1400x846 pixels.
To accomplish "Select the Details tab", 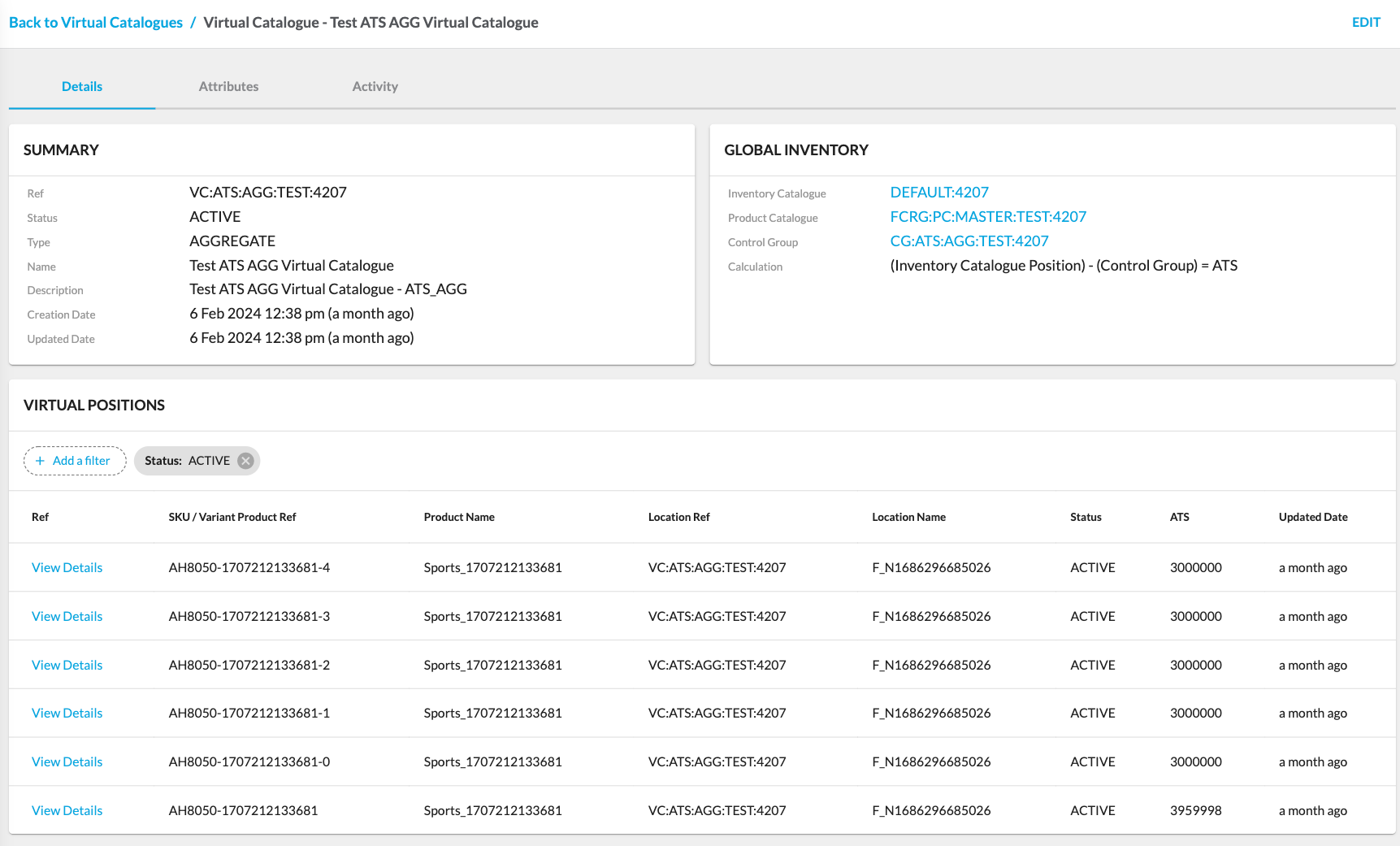I will (81, 86).
